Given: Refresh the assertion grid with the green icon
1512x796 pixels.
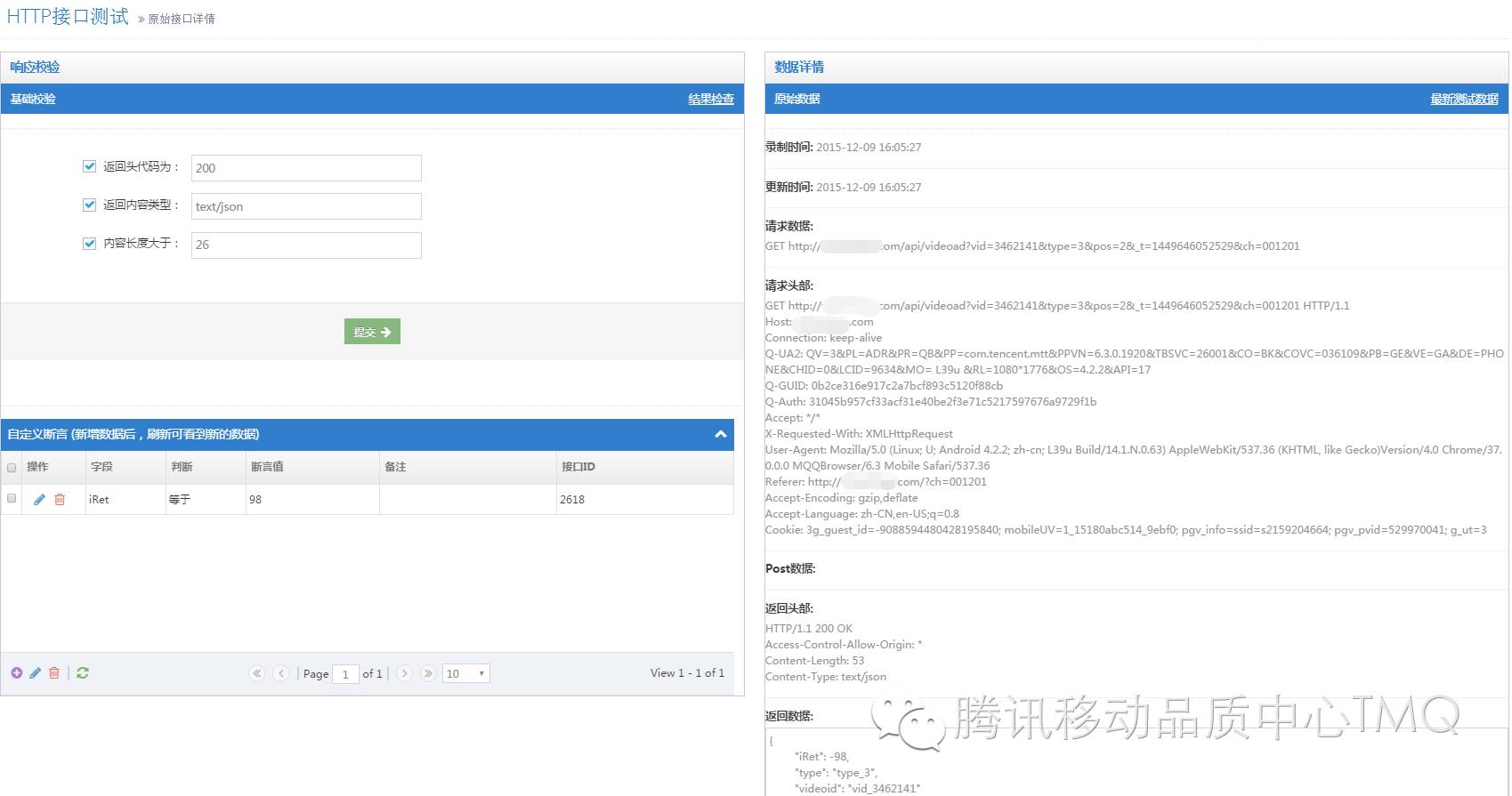Looking at the screenshot, I should pos(83,673).
